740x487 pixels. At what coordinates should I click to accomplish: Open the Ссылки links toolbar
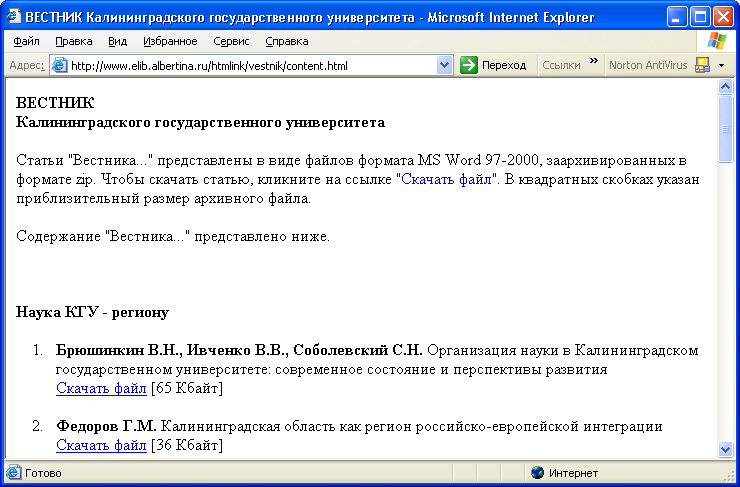561,66
